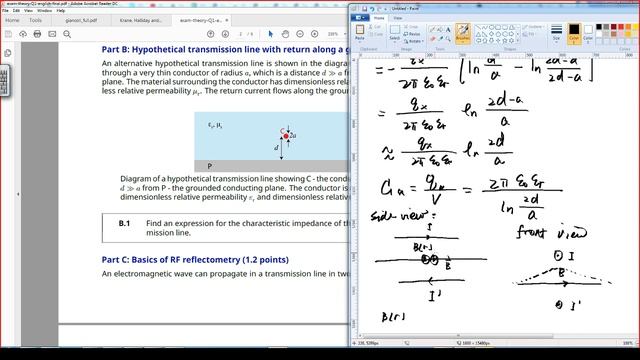
Task: Click the Redo arrow in Paint's title bar
Action: point(379,9)
